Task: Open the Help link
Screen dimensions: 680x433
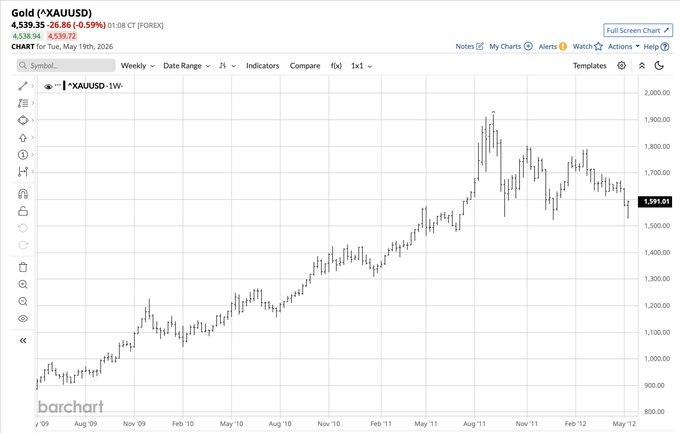Action: tap(656, 46)
